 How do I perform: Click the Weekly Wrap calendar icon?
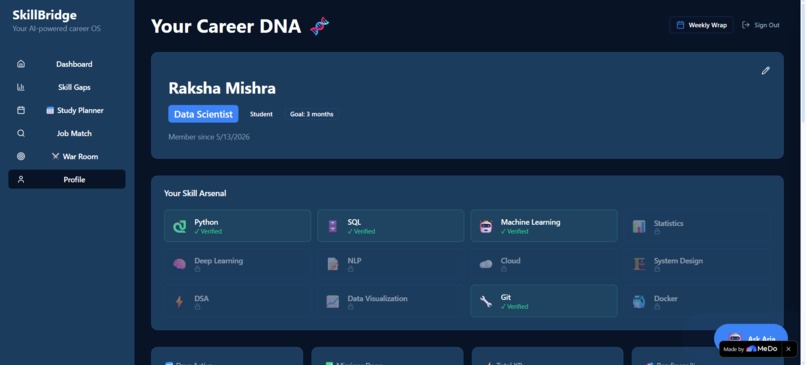680,25
